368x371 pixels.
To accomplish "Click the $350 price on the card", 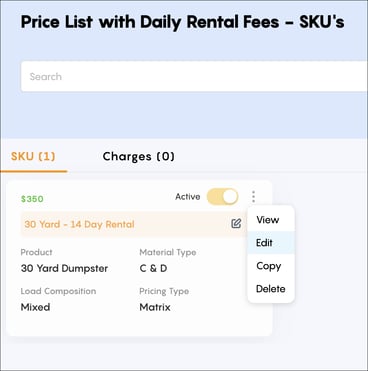I will pos(32,199).
